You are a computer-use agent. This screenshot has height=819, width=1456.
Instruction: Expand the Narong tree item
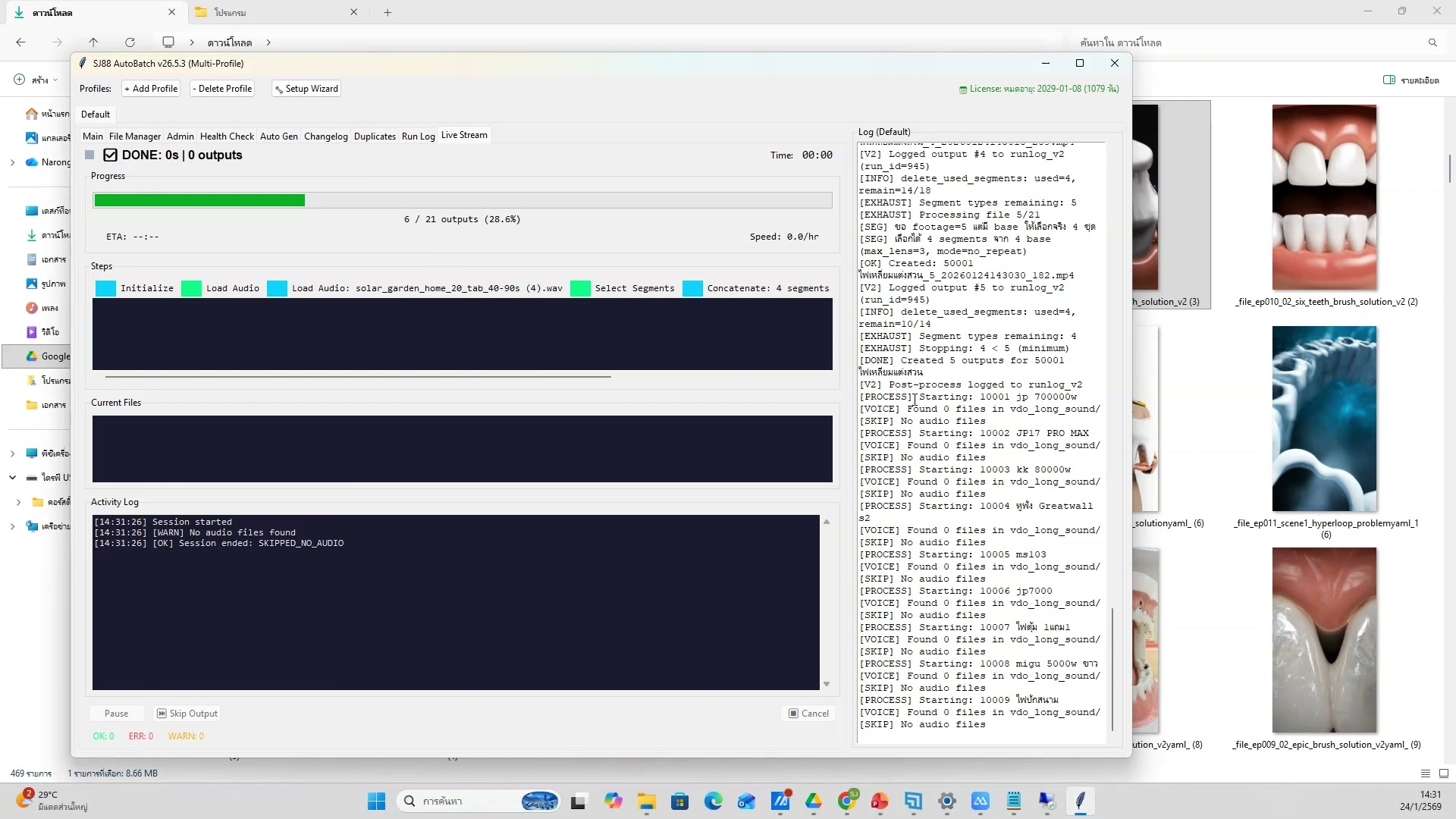[12, 162]
